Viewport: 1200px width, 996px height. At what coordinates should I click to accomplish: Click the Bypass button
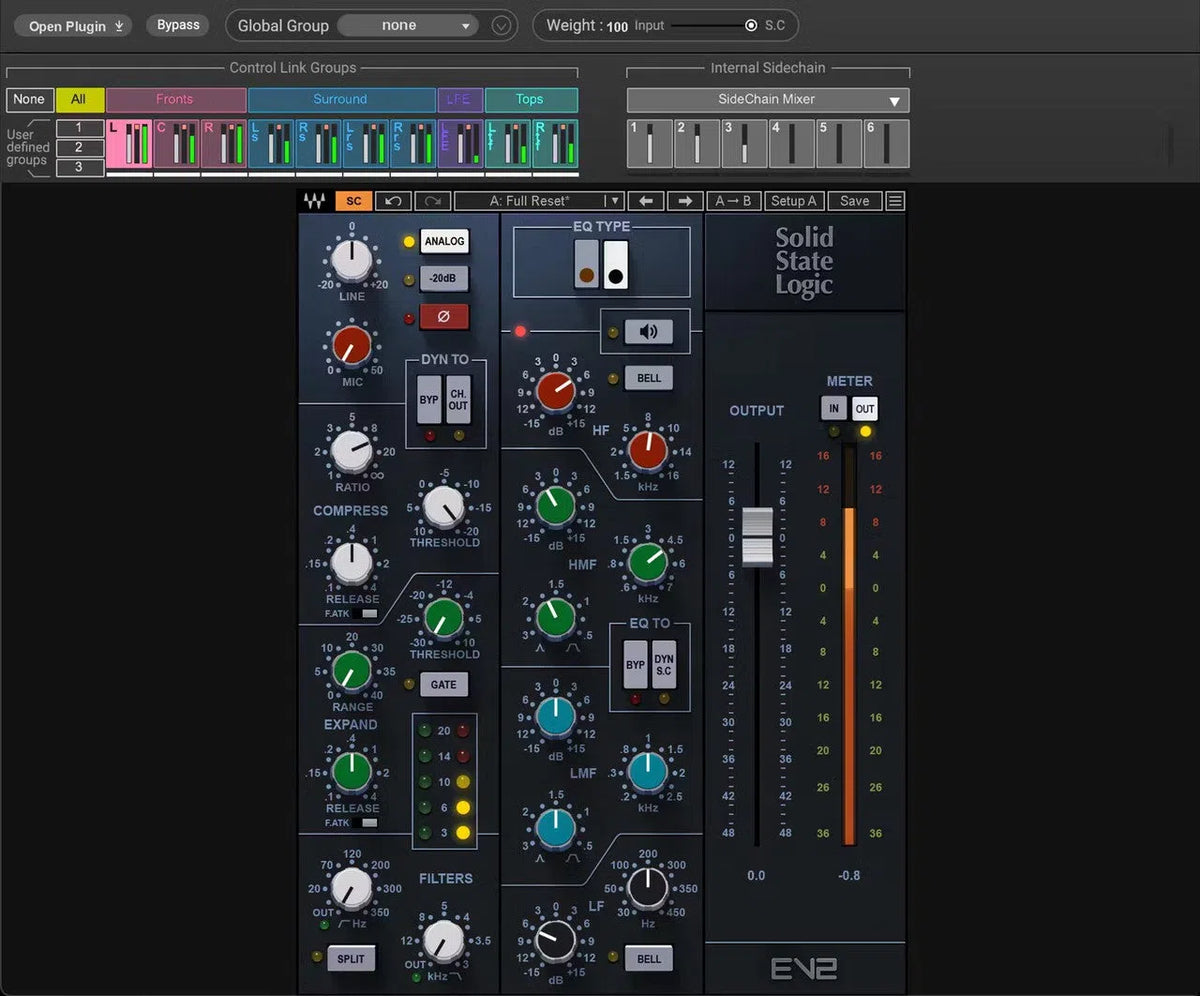178,25
